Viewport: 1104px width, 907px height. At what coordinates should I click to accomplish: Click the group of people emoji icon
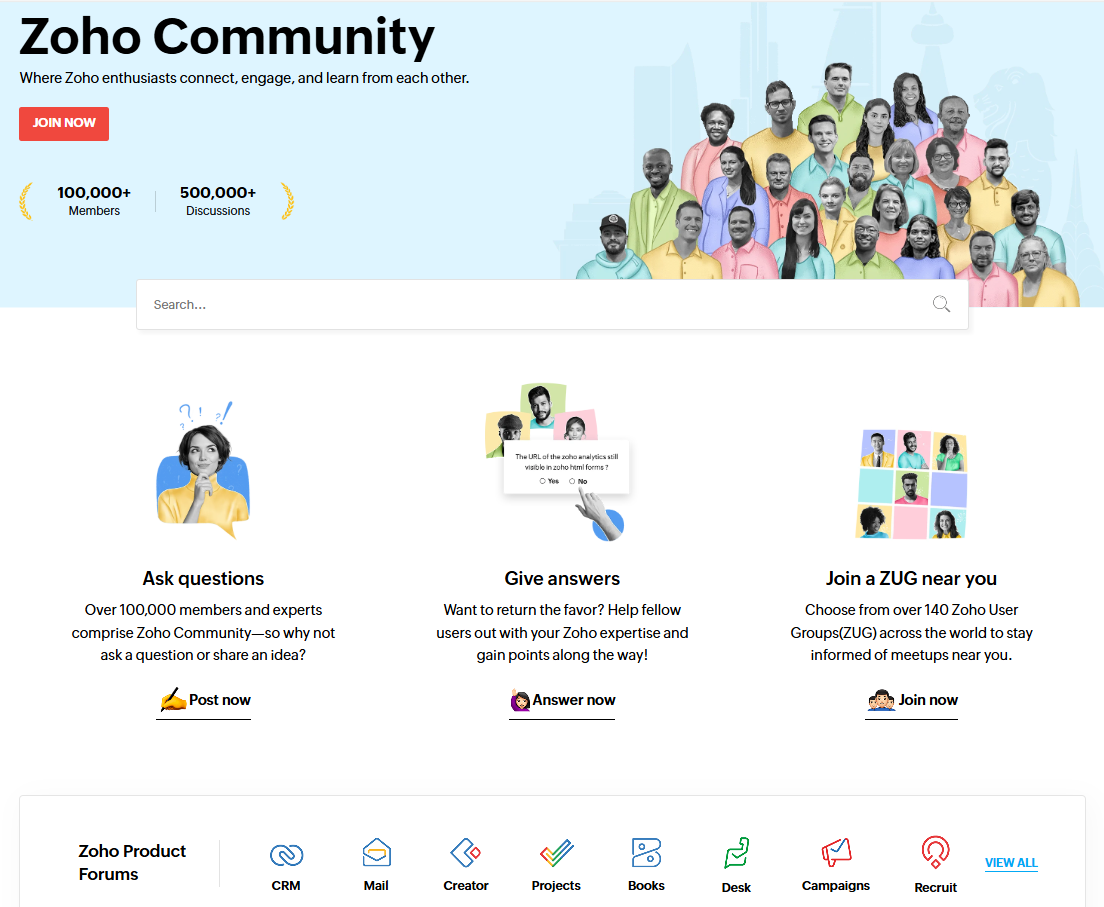(881, 700)
